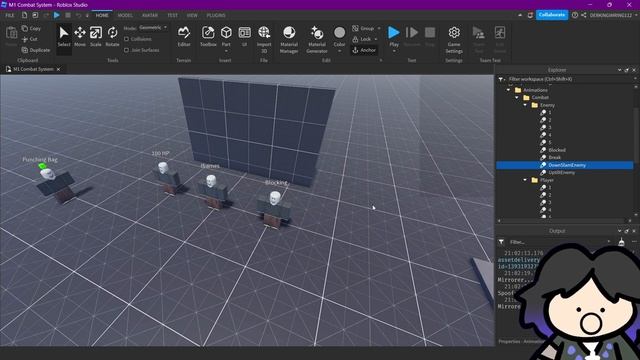Select the Blocking dummy in viewport
The width and height of the screenshot is (640, 360).
[274, 209]
